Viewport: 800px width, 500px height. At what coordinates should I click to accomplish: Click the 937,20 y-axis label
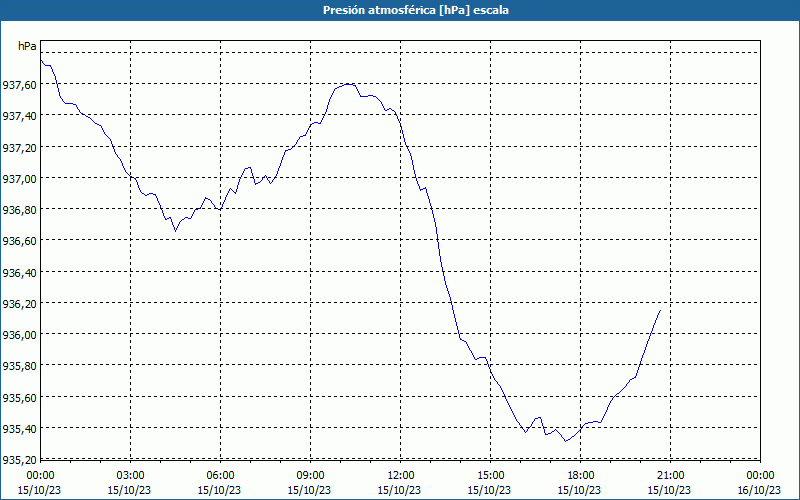[20, 147]
